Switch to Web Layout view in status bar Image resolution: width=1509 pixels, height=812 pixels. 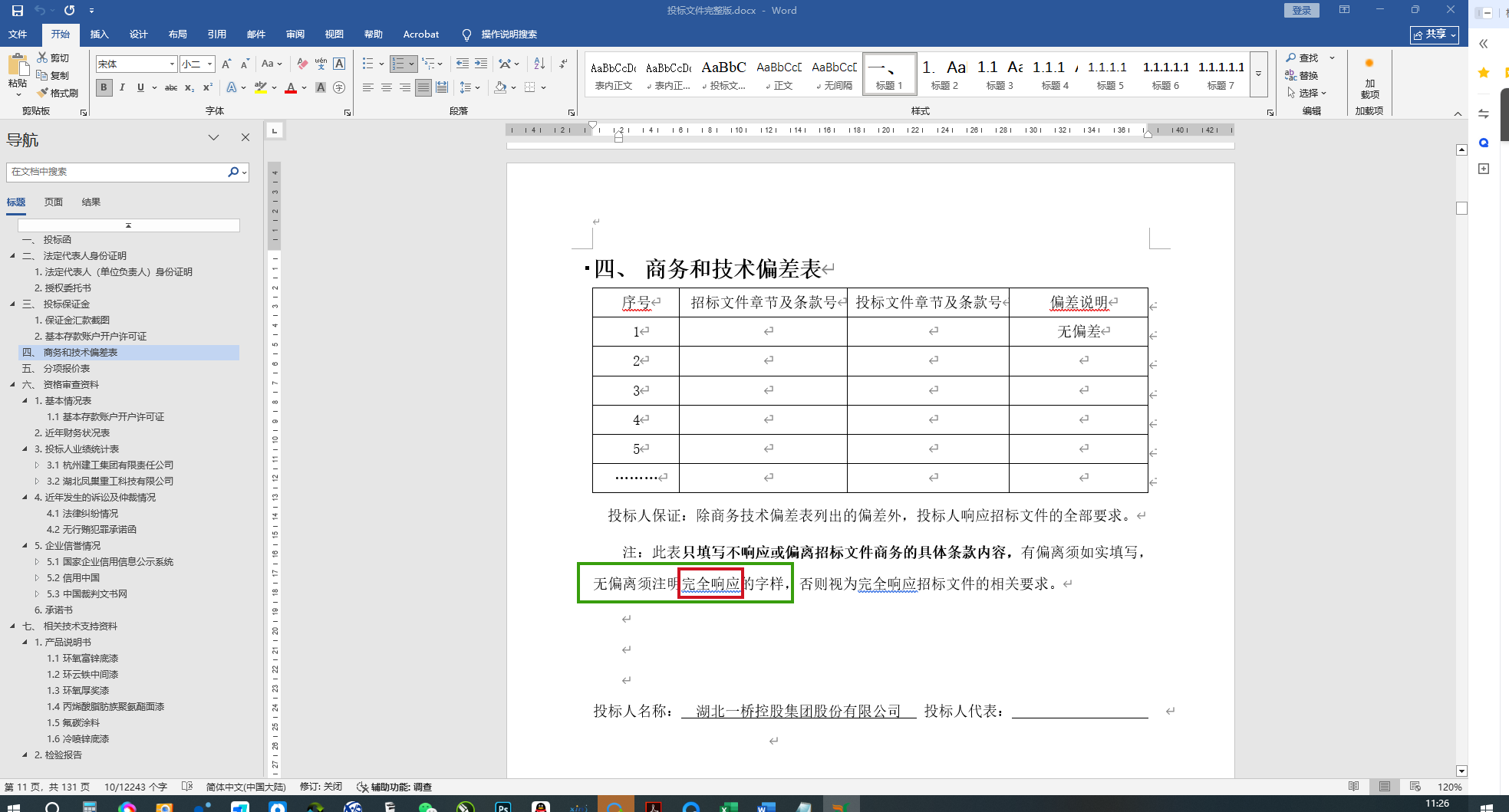pyautogui.click(x=1415, y=787)
